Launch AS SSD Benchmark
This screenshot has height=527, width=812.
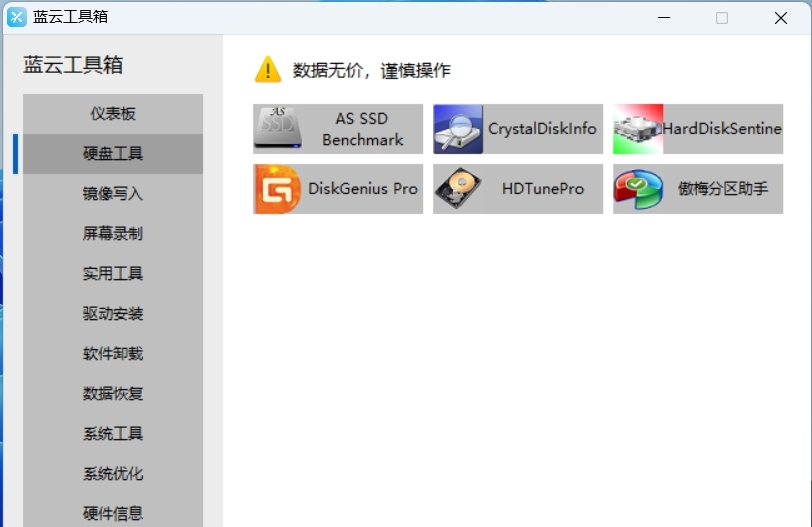tap(338, 129)
